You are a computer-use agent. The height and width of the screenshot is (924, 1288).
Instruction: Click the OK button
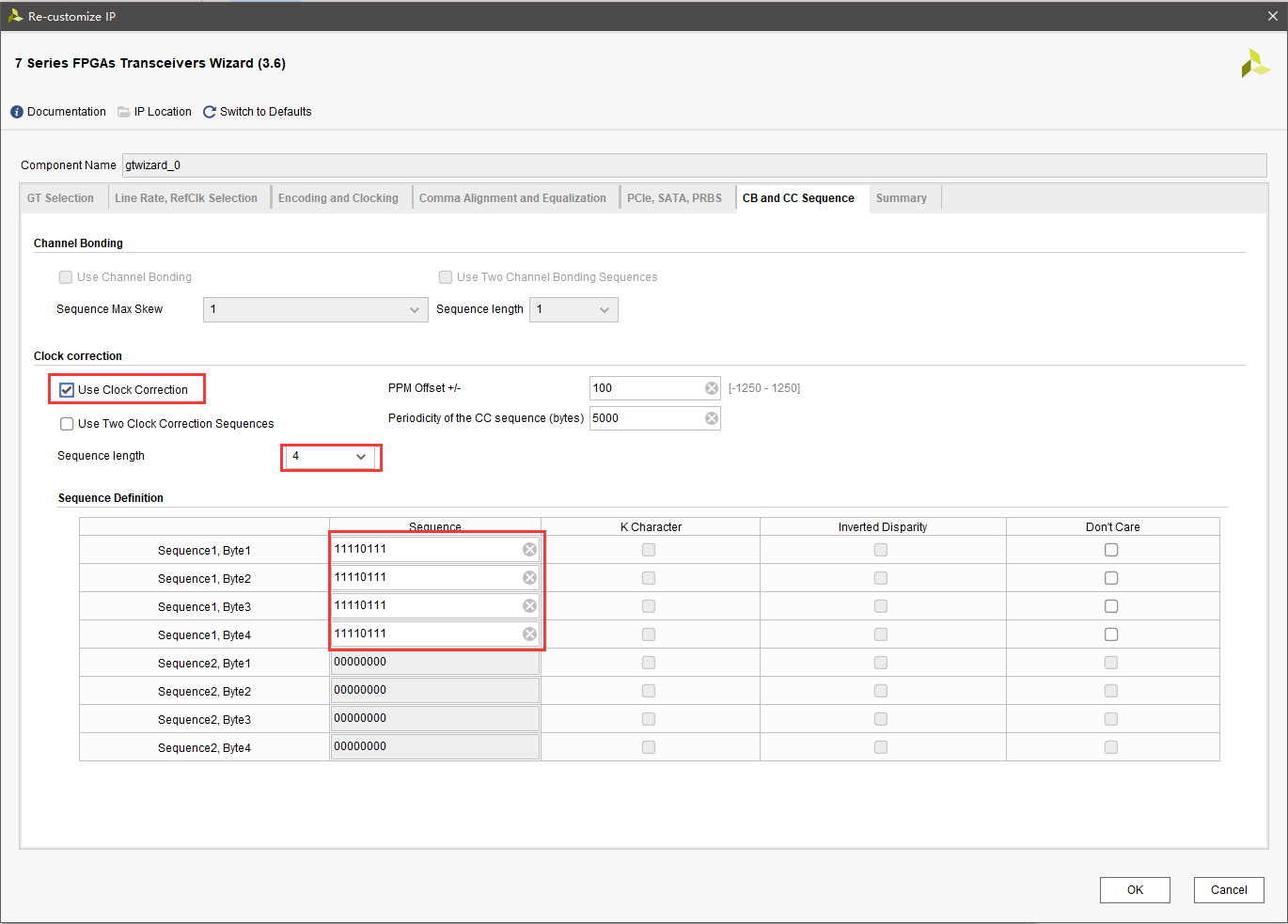(1135, 890)
